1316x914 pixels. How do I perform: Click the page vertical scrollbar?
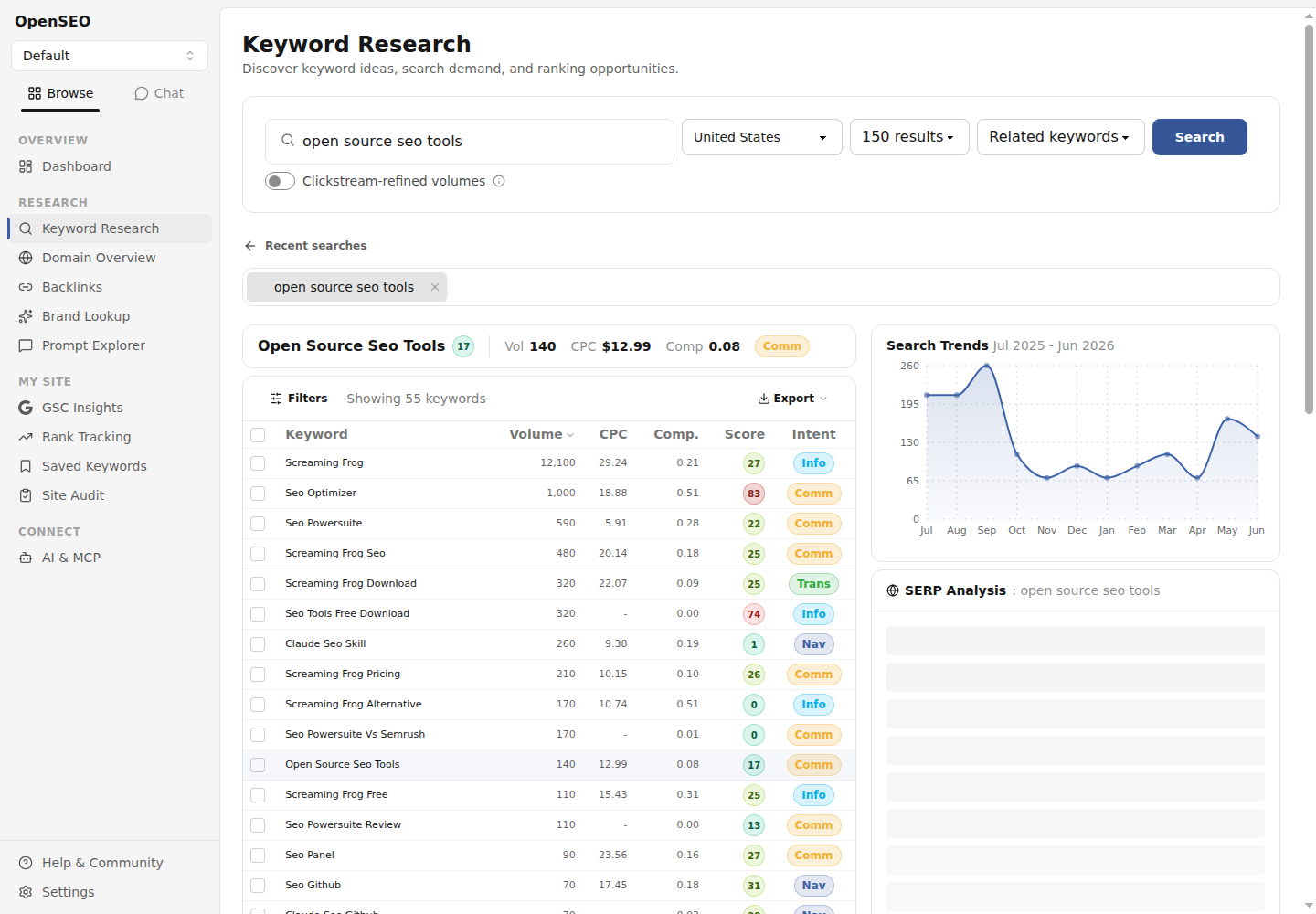coord(1309,219)
